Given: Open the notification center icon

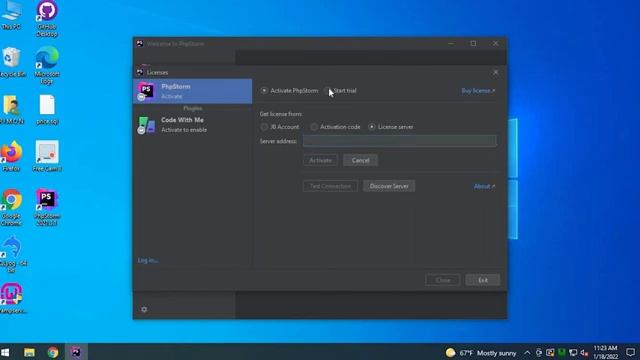Looking at the screenshot, I should point(630,352).
